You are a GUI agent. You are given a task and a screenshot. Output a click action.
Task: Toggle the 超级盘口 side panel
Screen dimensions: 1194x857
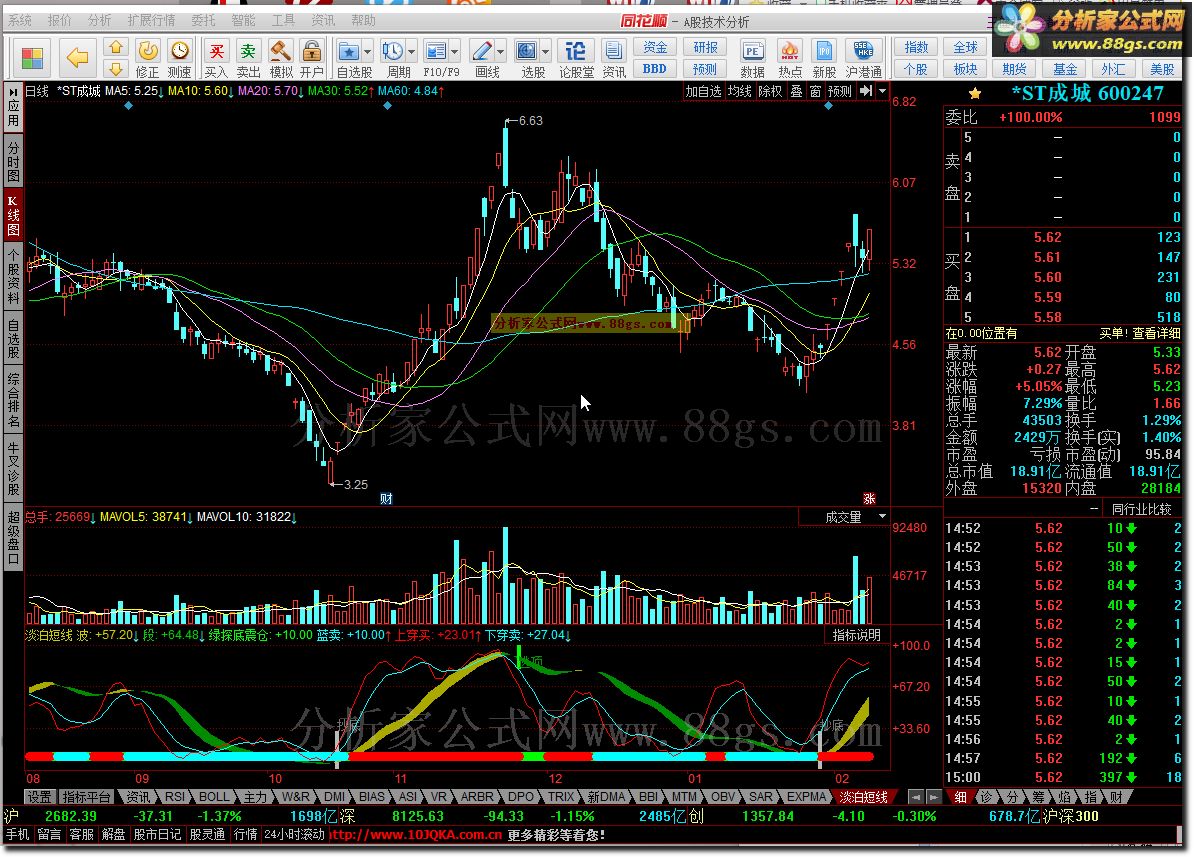[13, 537]
